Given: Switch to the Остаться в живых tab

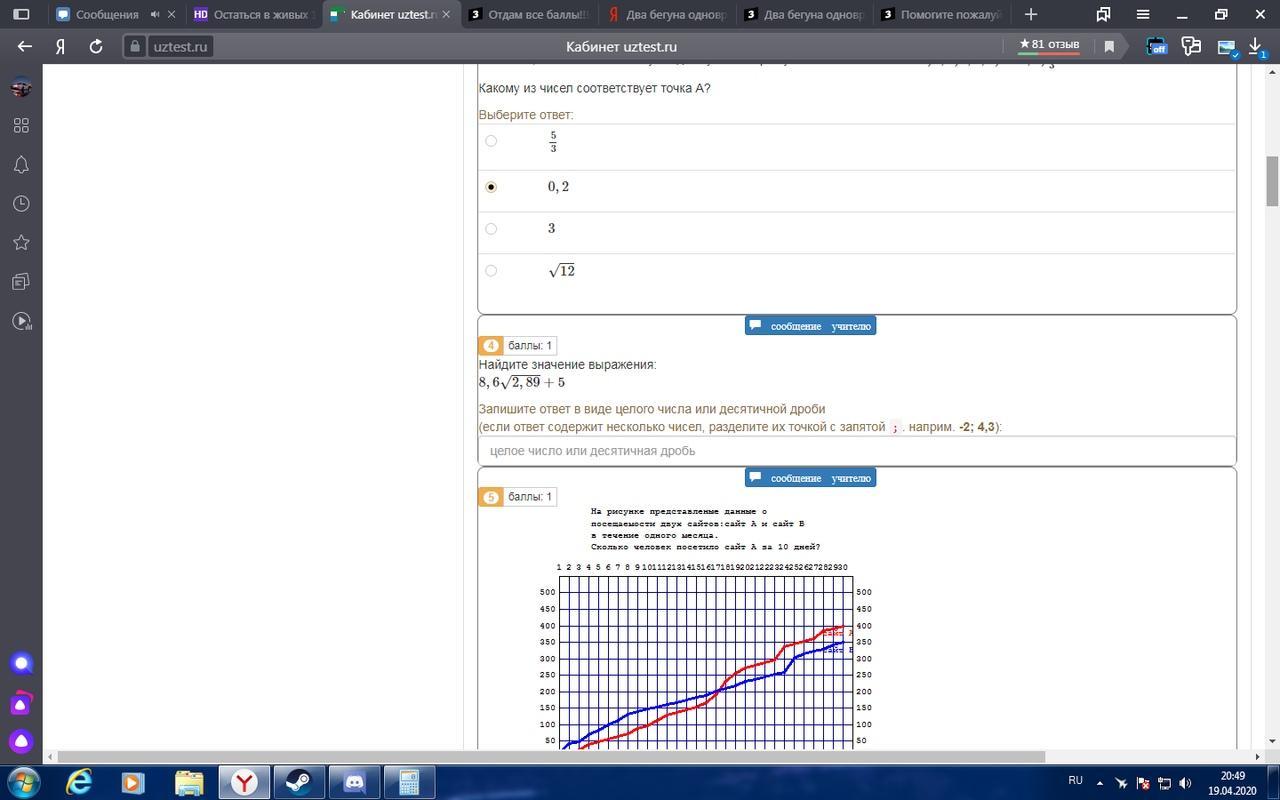Looking at the screenshot, I should (254, 15).
